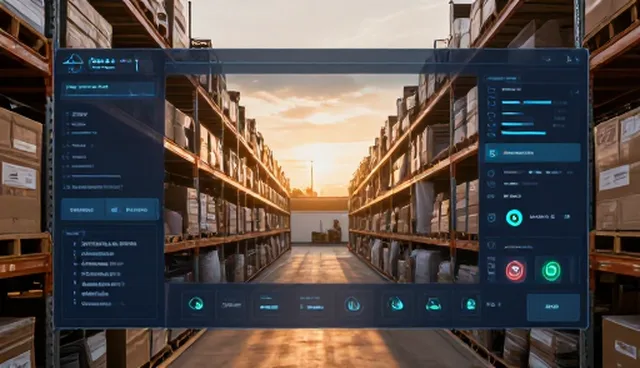This screenshot has height=368, width=640.
Task: Click the plain text label right of the first toolbar icon
Action: (231, 305)
